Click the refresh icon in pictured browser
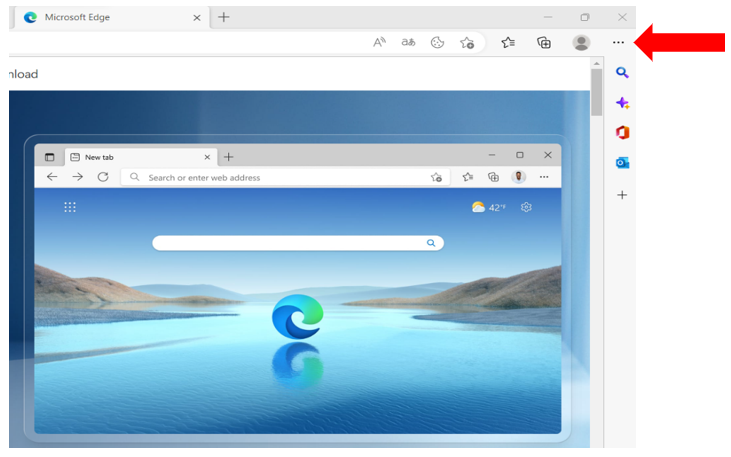 [103, 177]
